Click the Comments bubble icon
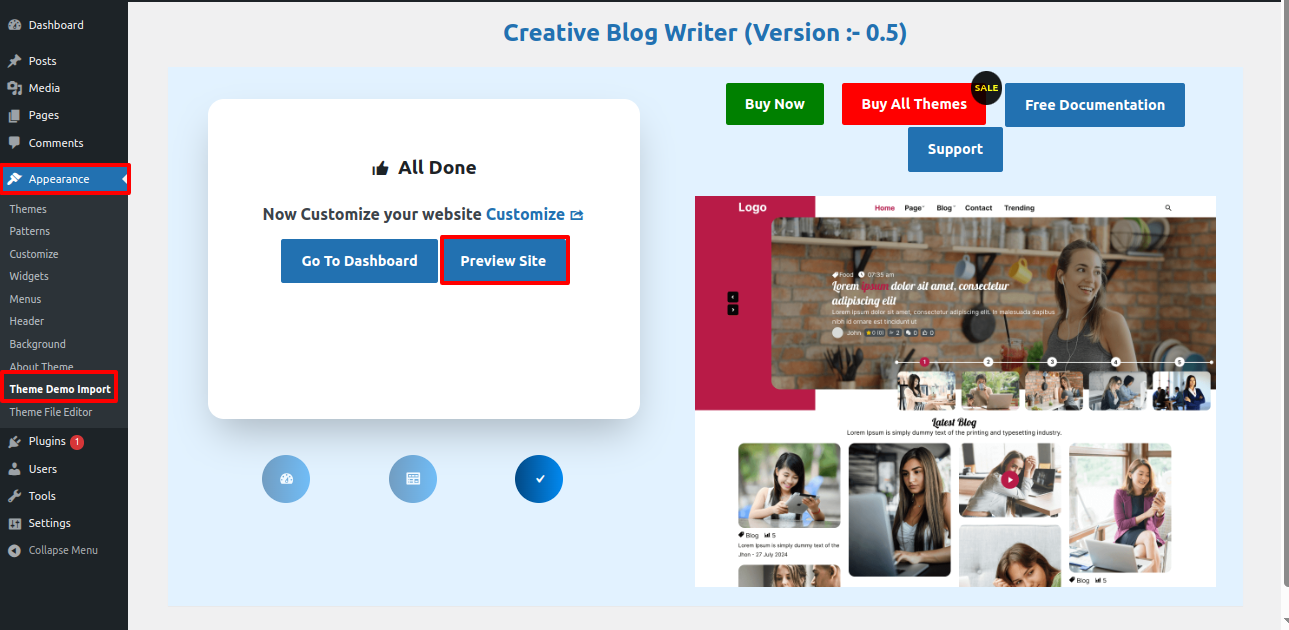1289x630 pixels. tap(15, 143)
